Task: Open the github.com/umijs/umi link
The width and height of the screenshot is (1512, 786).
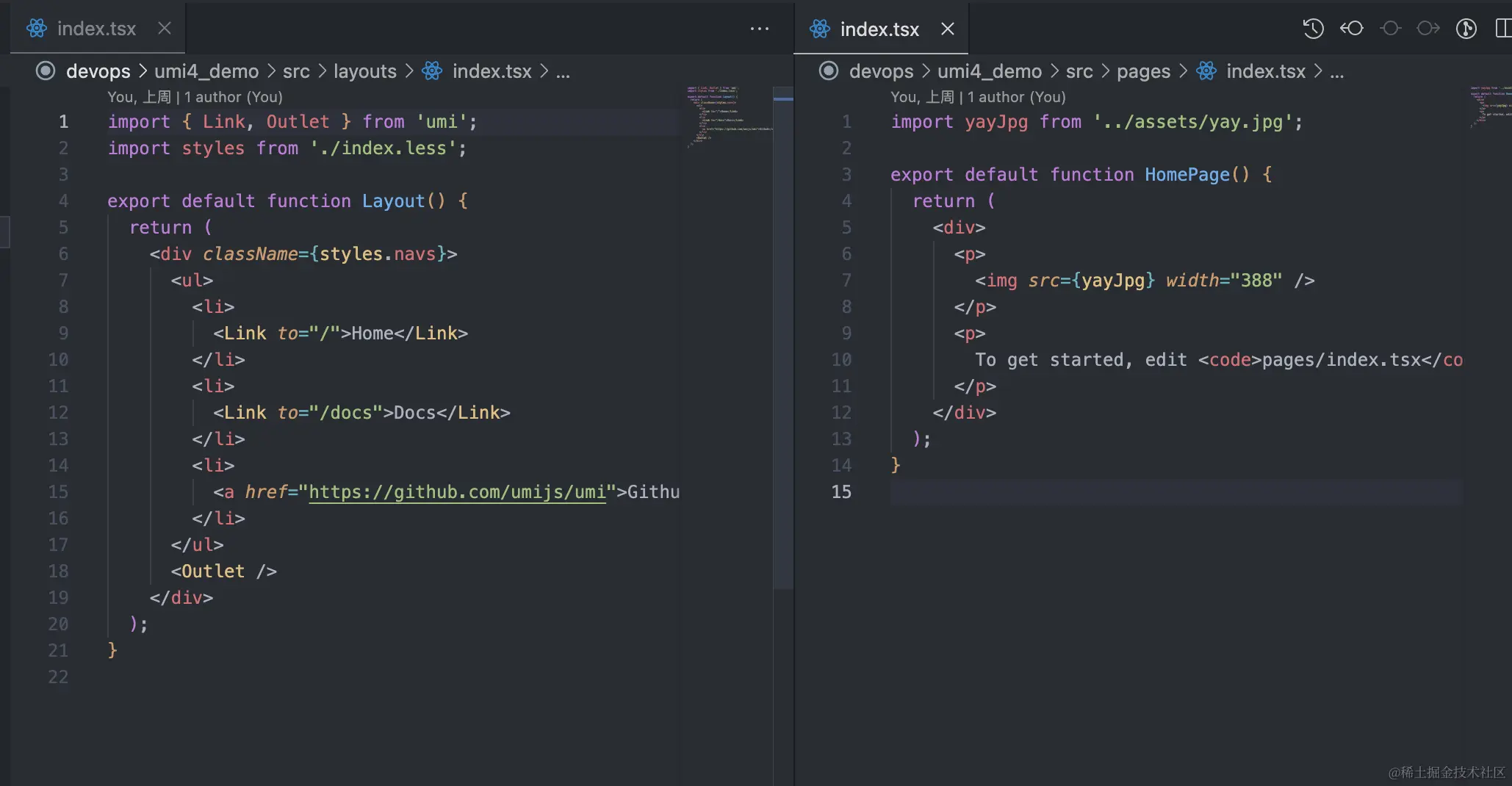Action: point(457,491)
